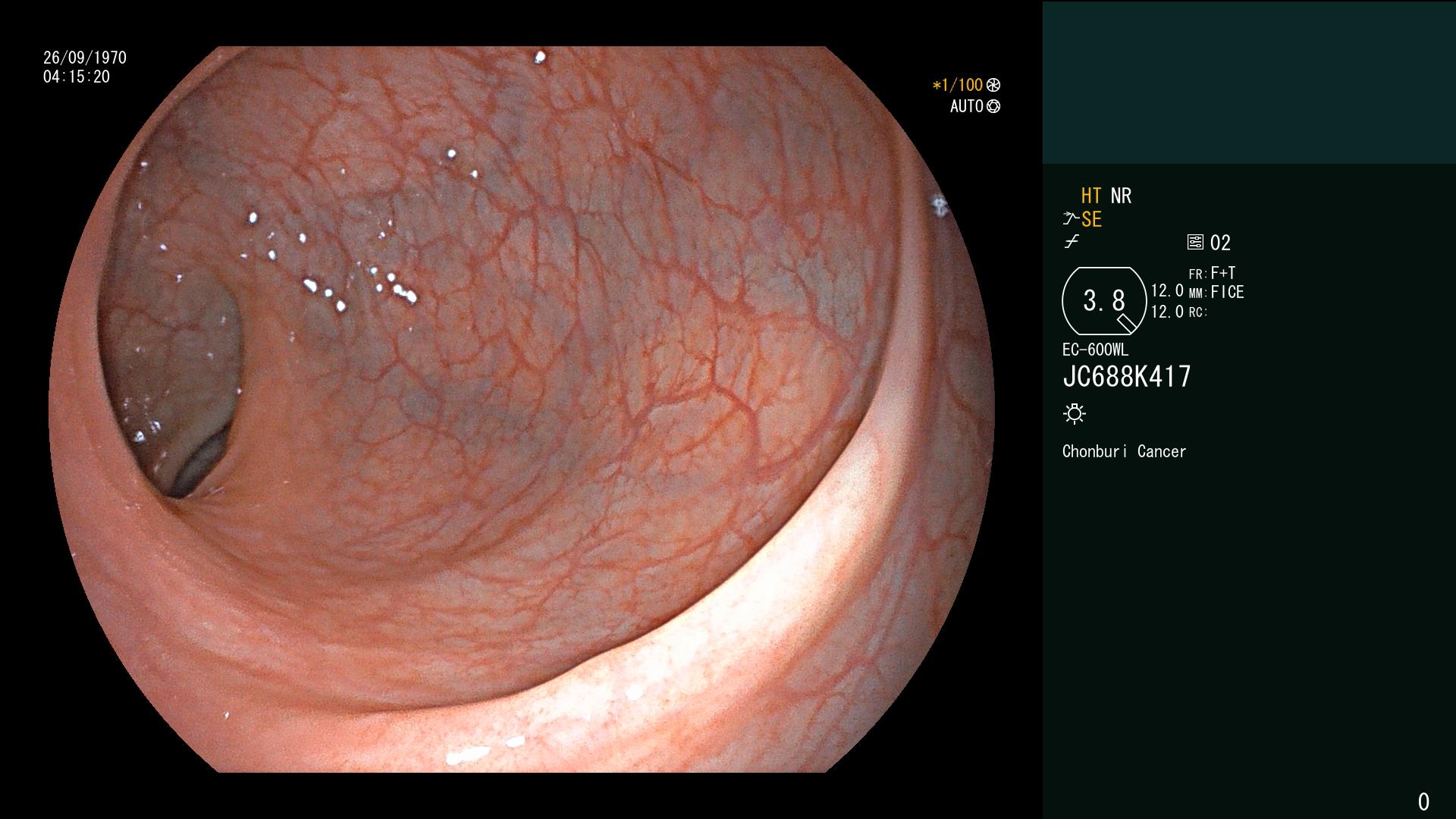This screenshot has height=819, width=1456.
Task: Click the iris icon next to AUTO
Action: pyautogui.click(x=993, y=106)
